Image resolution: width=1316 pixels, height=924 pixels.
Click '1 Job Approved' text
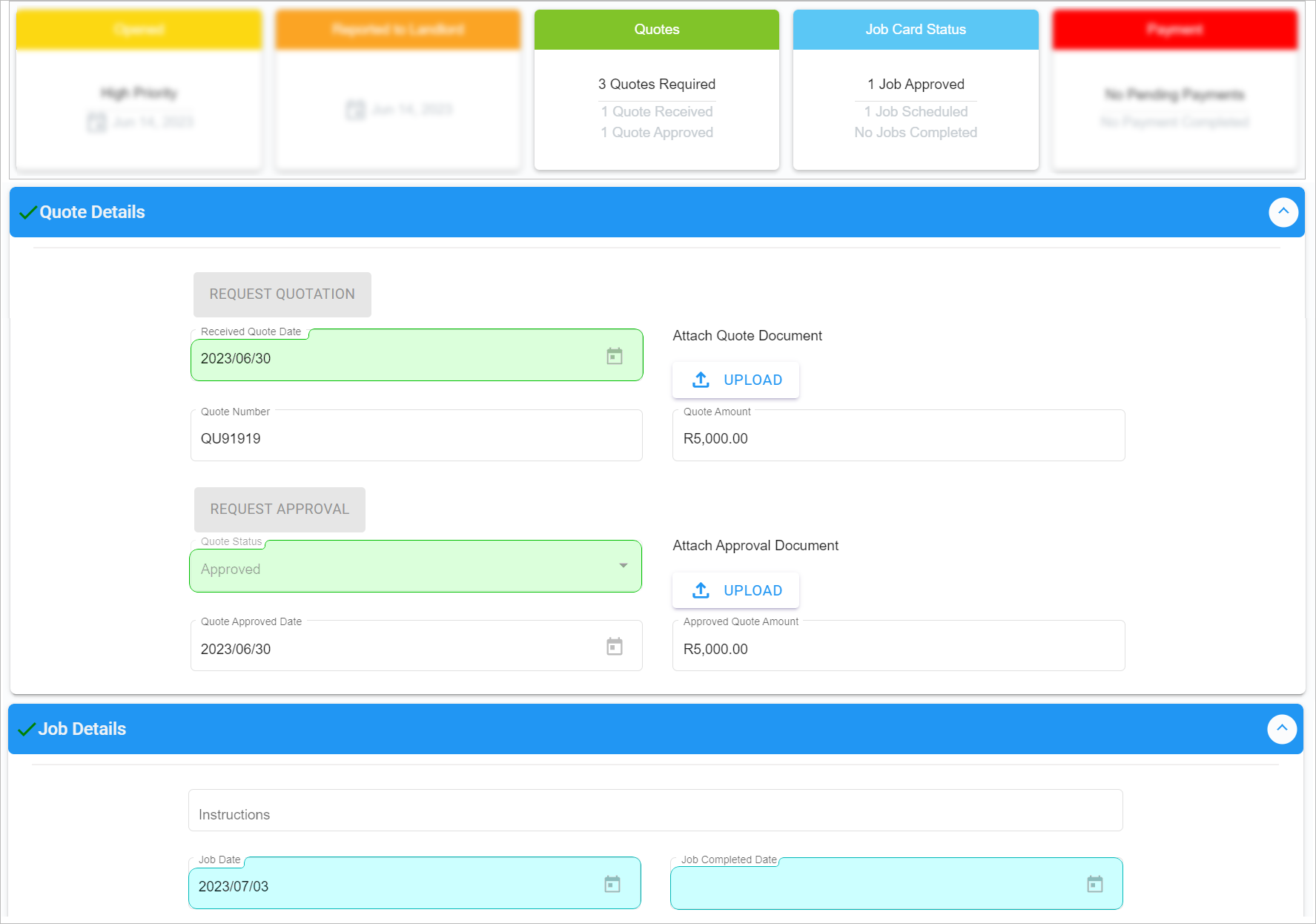coord(916,84)
